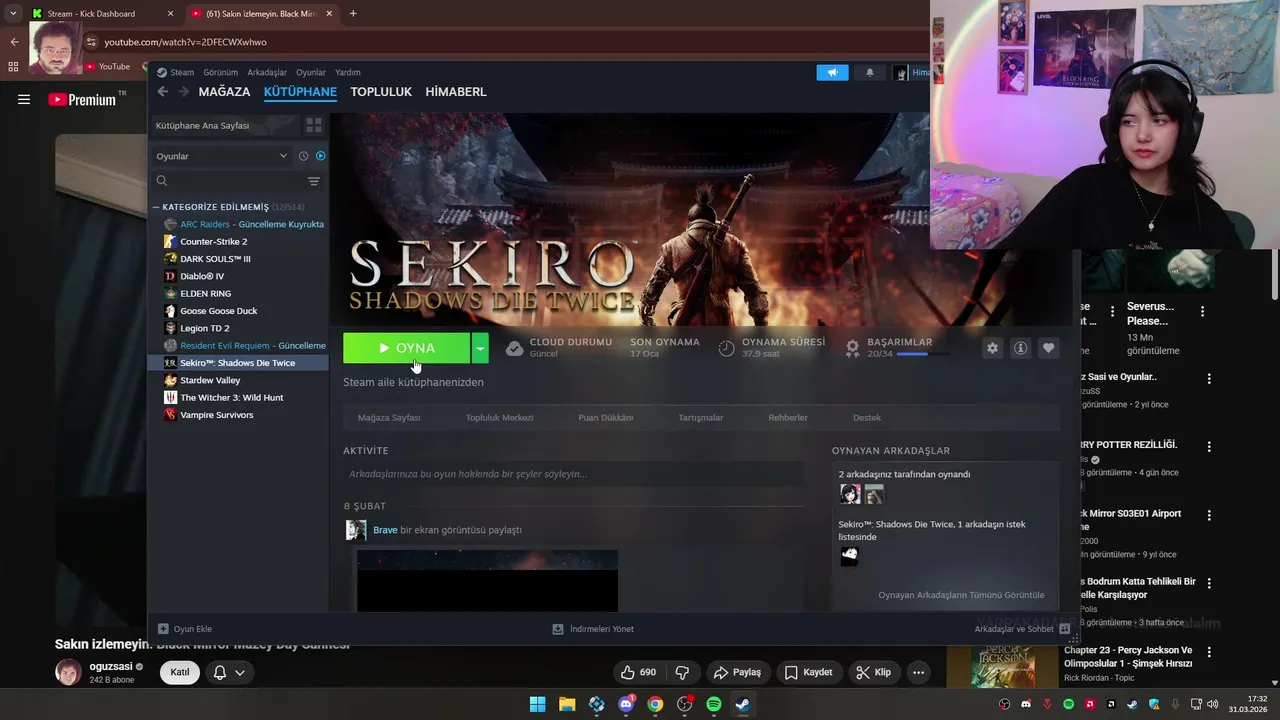Open the HİMABERL profile tab

tap(456, 91)
